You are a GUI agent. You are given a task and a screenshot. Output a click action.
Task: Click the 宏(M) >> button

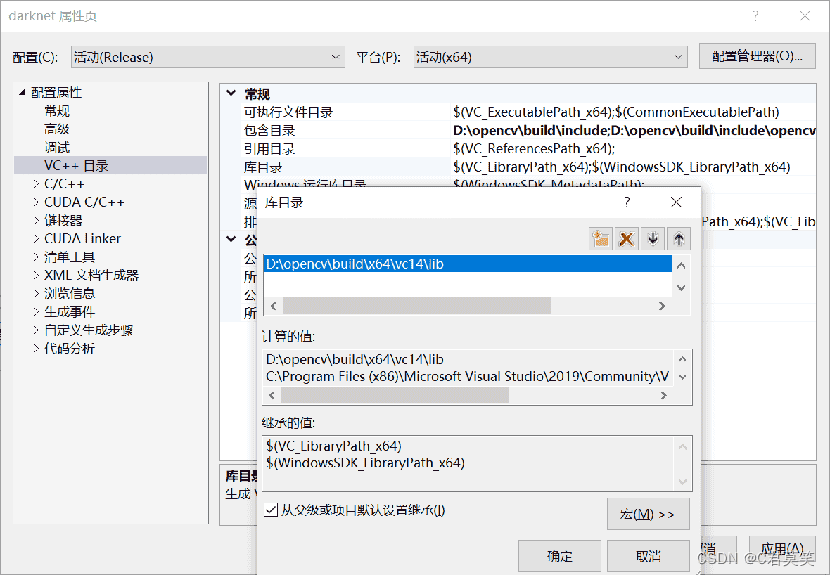[x=648, y=514]
